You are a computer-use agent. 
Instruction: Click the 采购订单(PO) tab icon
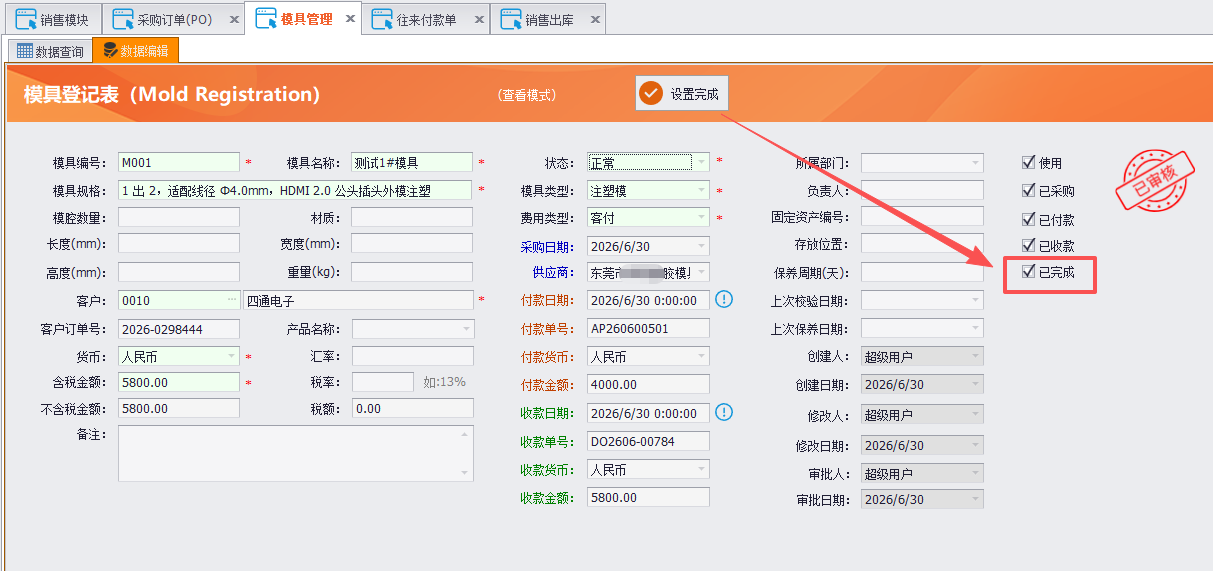(x=123, y=19)
